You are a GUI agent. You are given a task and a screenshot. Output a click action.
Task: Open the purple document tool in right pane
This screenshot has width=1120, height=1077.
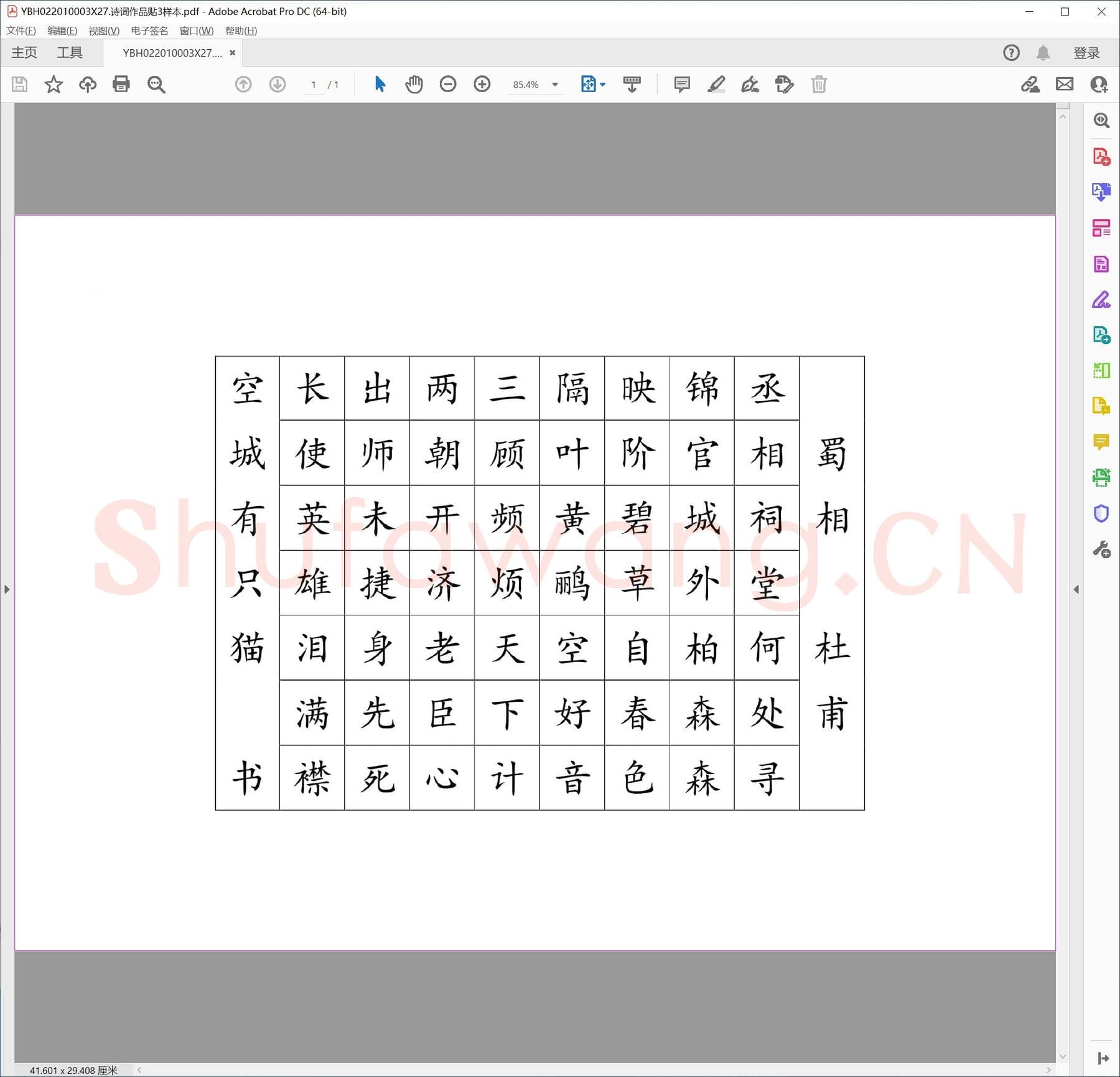[1101, 264]
